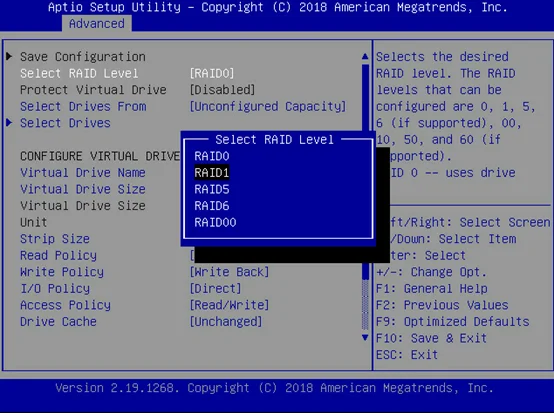Choose highlighted RAID1 in popup
The image size is (554, 413).
point(212,173)
